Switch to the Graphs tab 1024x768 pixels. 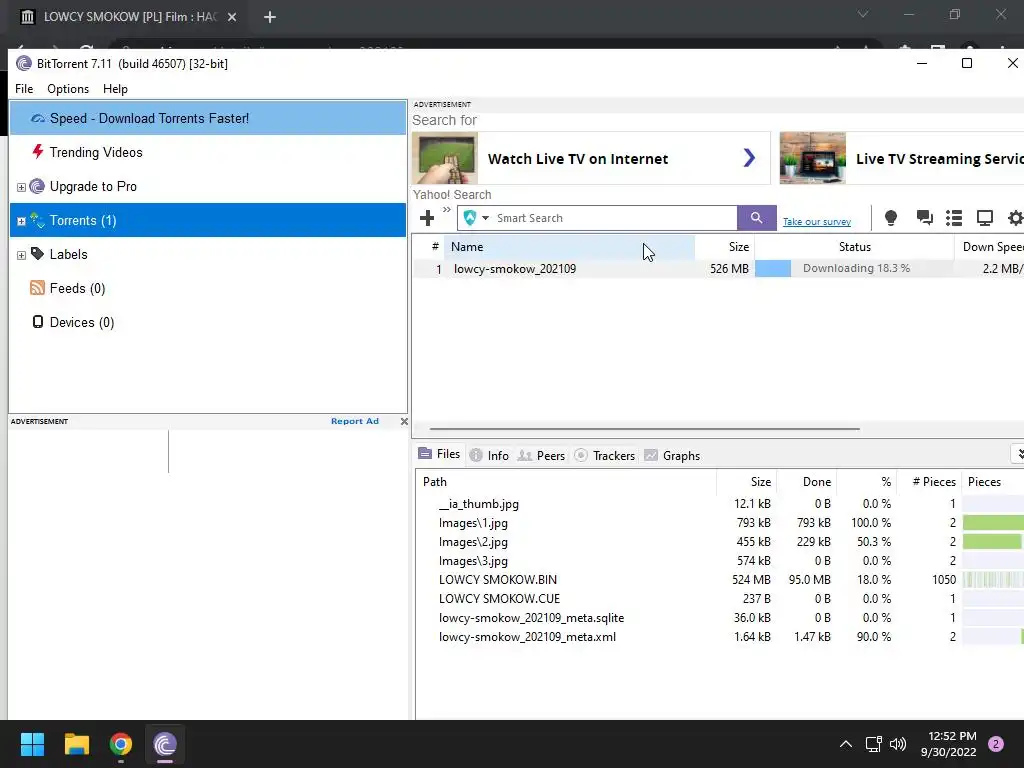(x=672, y=456)
